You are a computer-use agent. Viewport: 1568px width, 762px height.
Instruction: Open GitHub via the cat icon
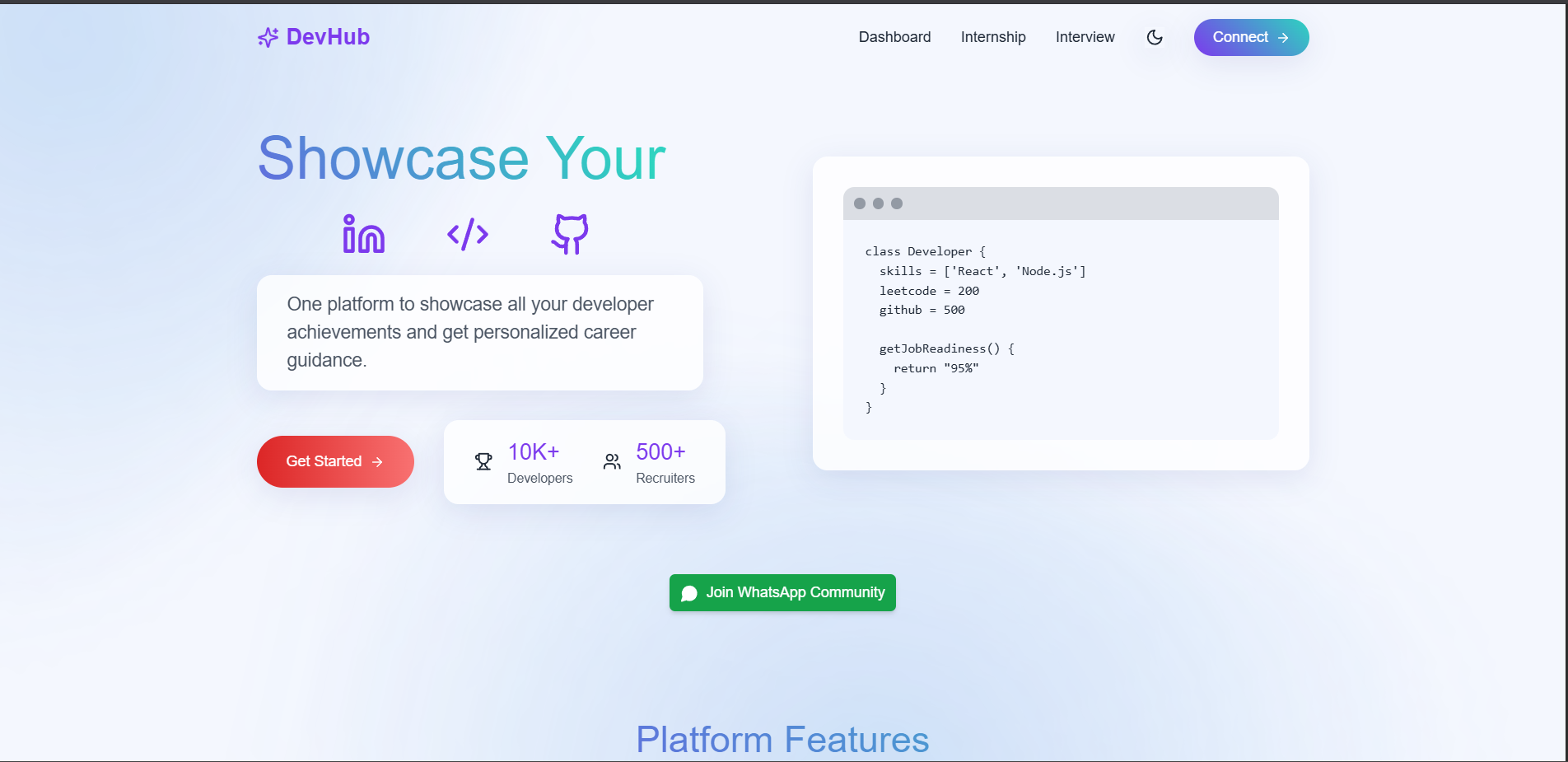point(569,234)
